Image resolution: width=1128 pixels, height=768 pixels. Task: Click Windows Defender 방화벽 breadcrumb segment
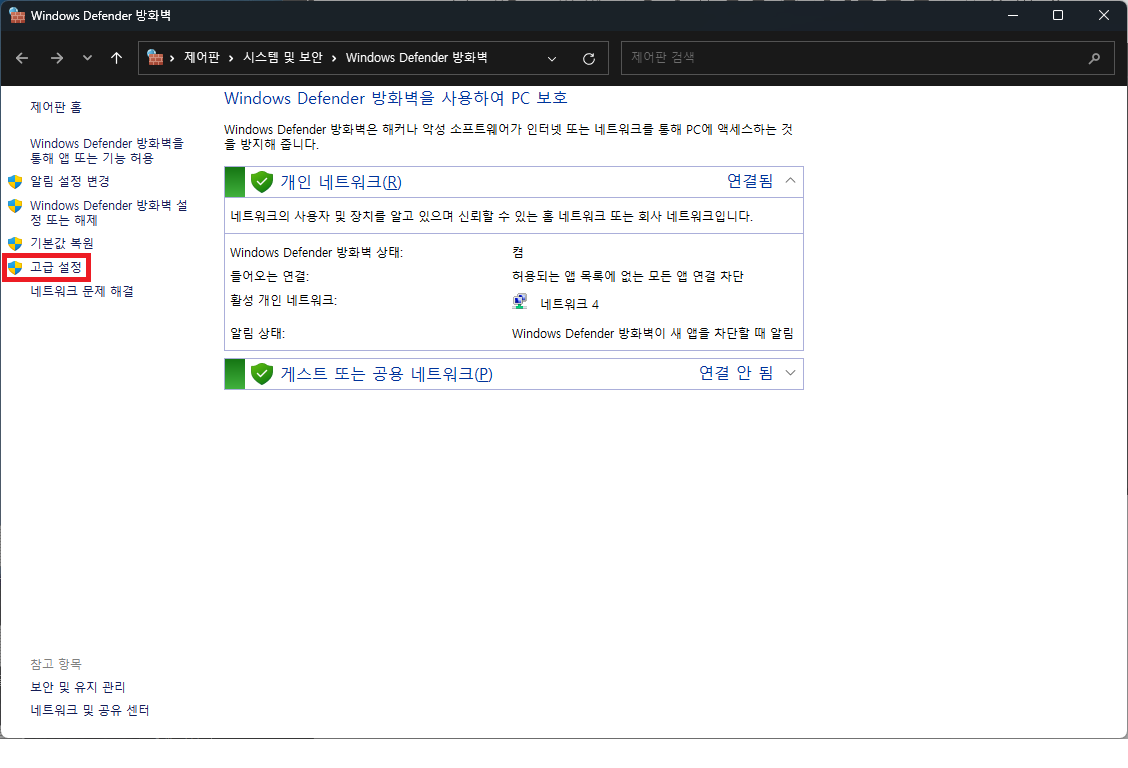point(417,58)
